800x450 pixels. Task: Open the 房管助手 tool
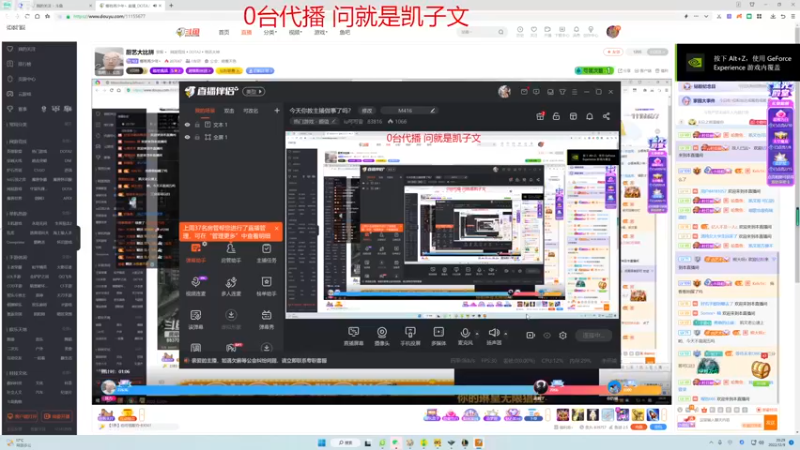pyautogui.click(x=231, y=253)
